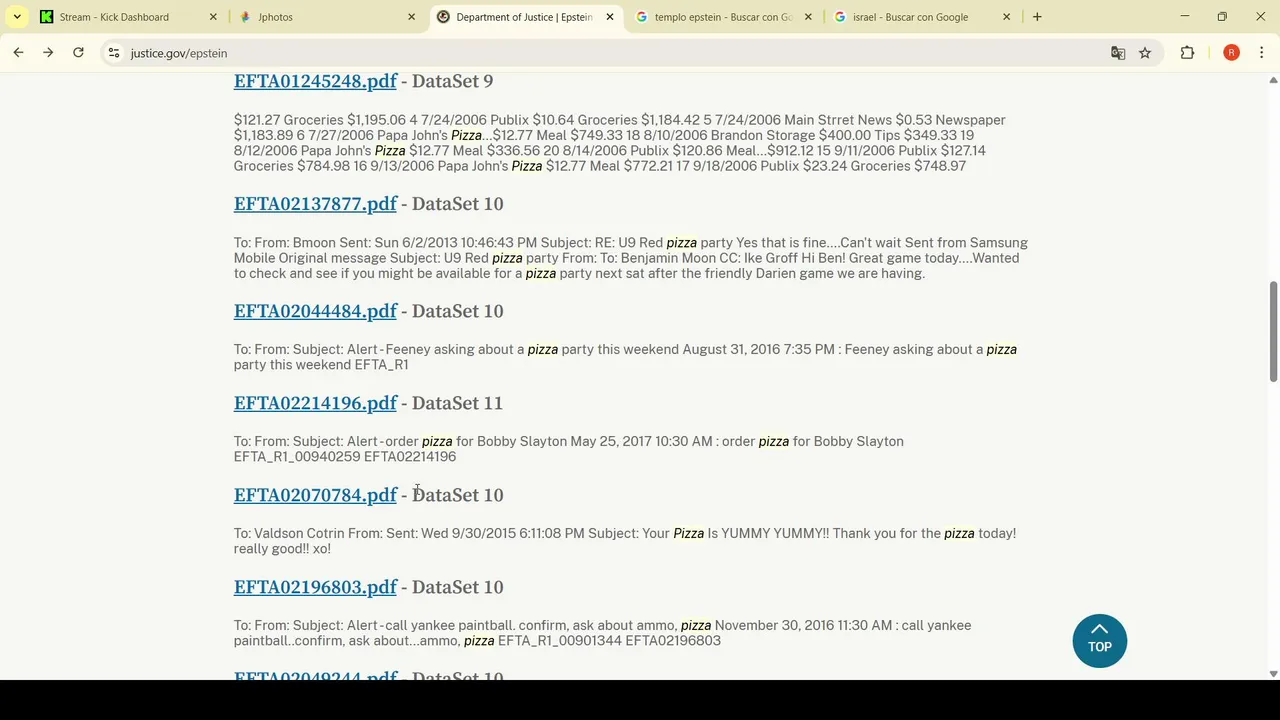The image size is (1280, 720).
Task: Switch to Stream - Kick Dashboard tab
Action: pyautogui.click(x=129, y=17)
